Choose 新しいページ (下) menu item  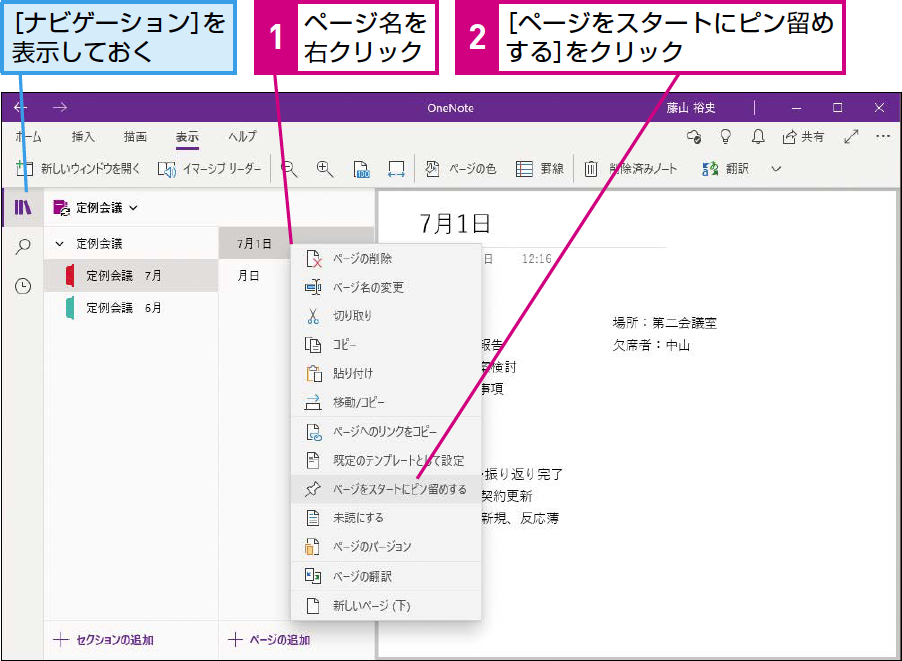(386, 606)
